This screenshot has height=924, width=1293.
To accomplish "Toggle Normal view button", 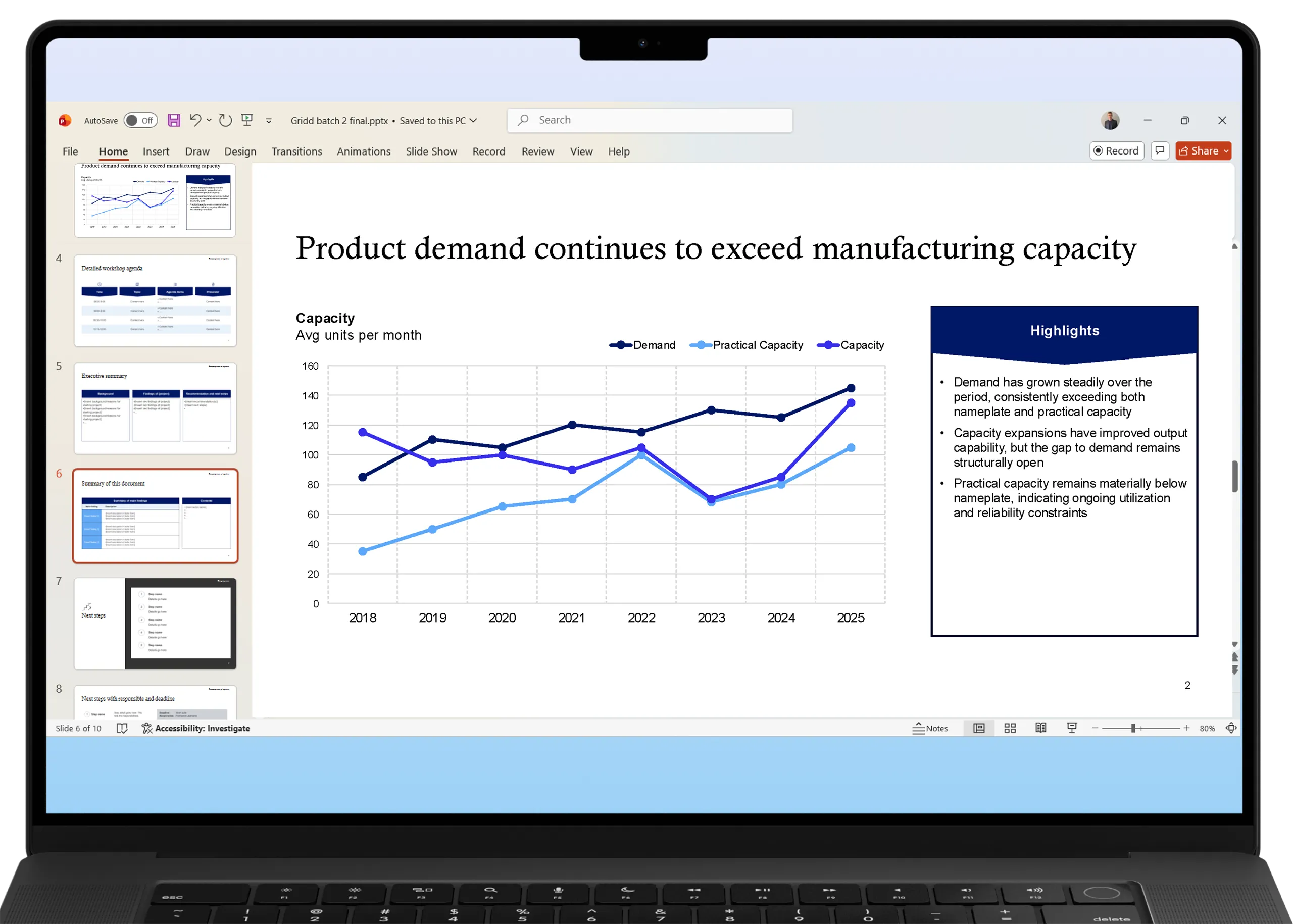I will (978, 728).
